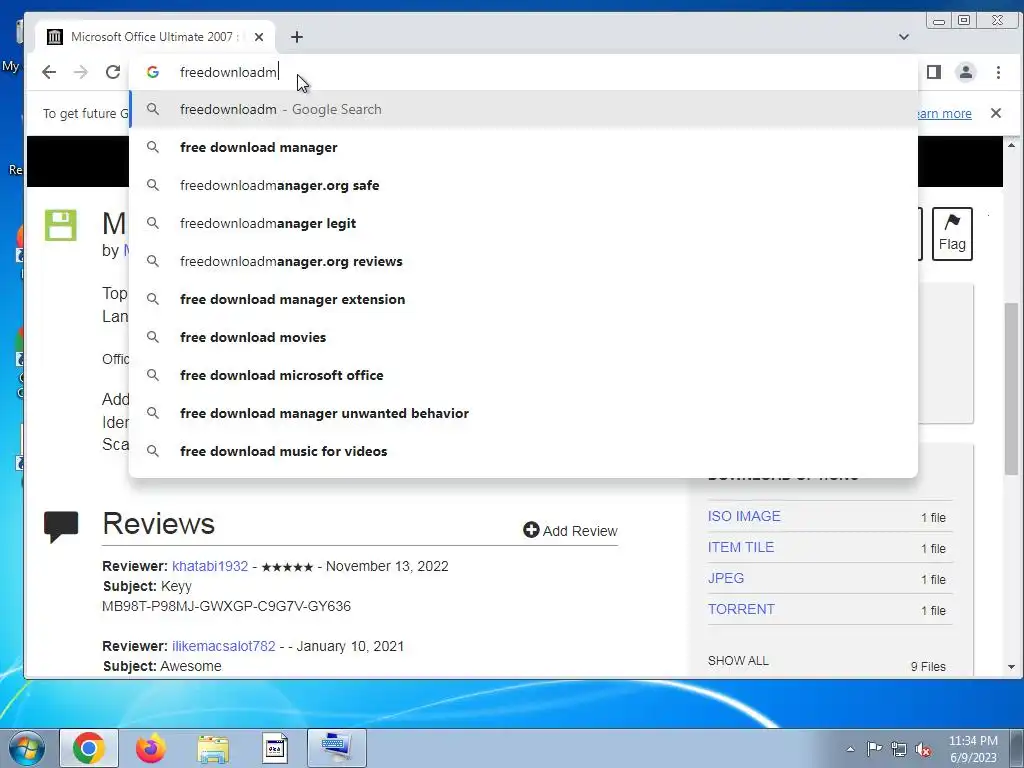Open the Chrome profile avatar
1024x768 pixels.
tap(966, 72)
